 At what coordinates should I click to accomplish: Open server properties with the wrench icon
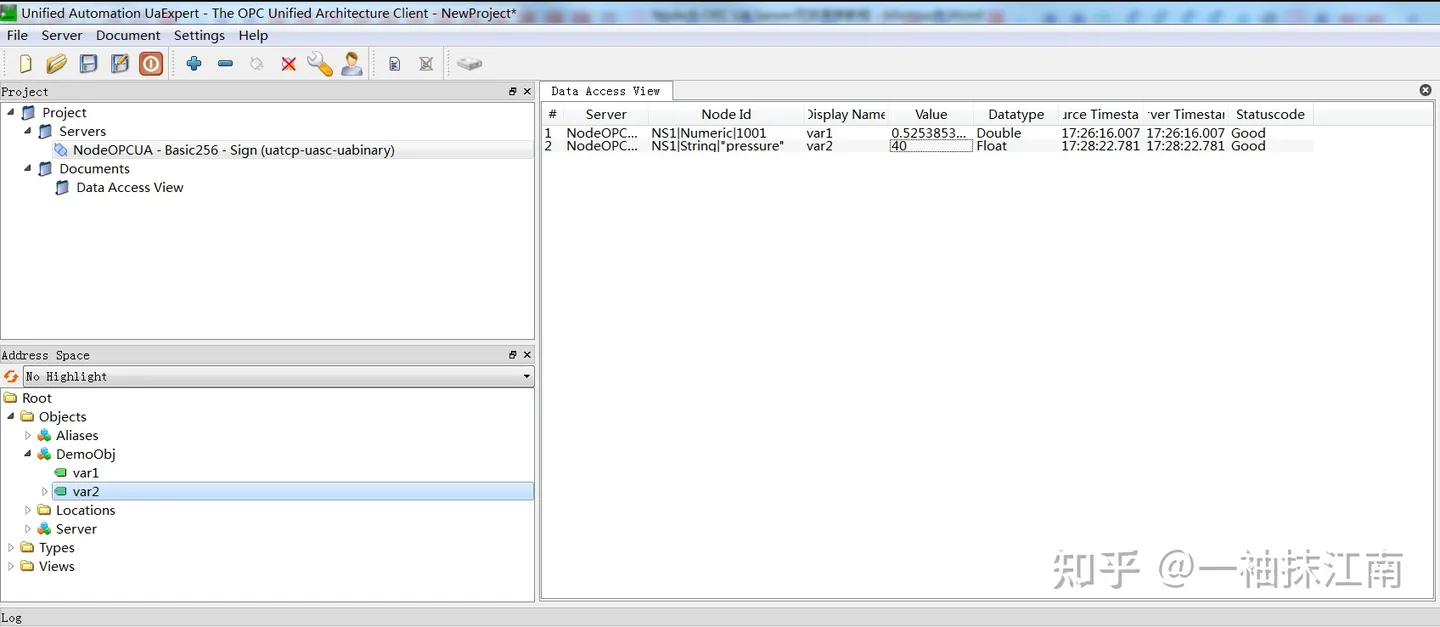pos(320,64)
